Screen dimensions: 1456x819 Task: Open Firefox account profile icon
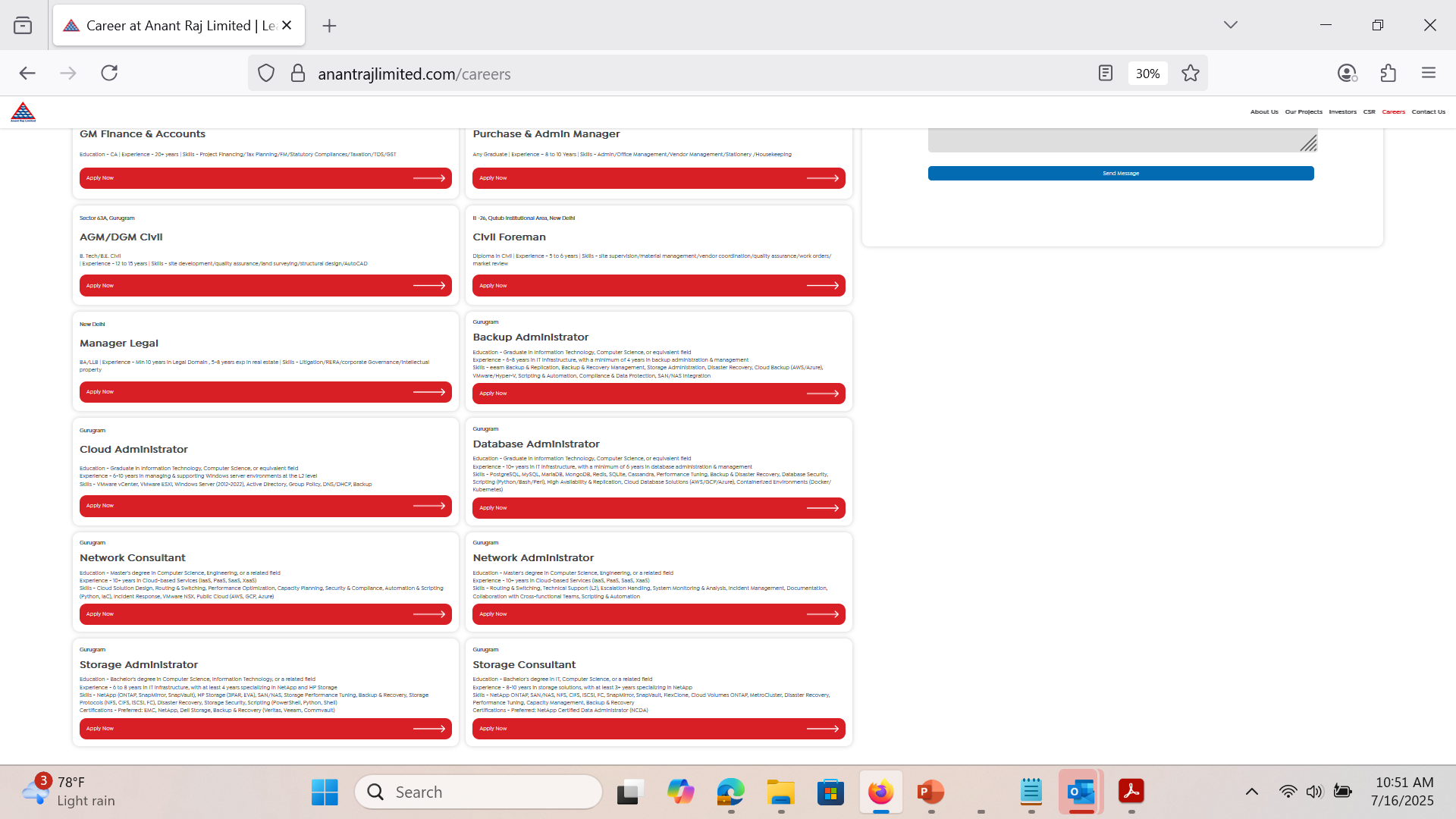(1347, 73)
